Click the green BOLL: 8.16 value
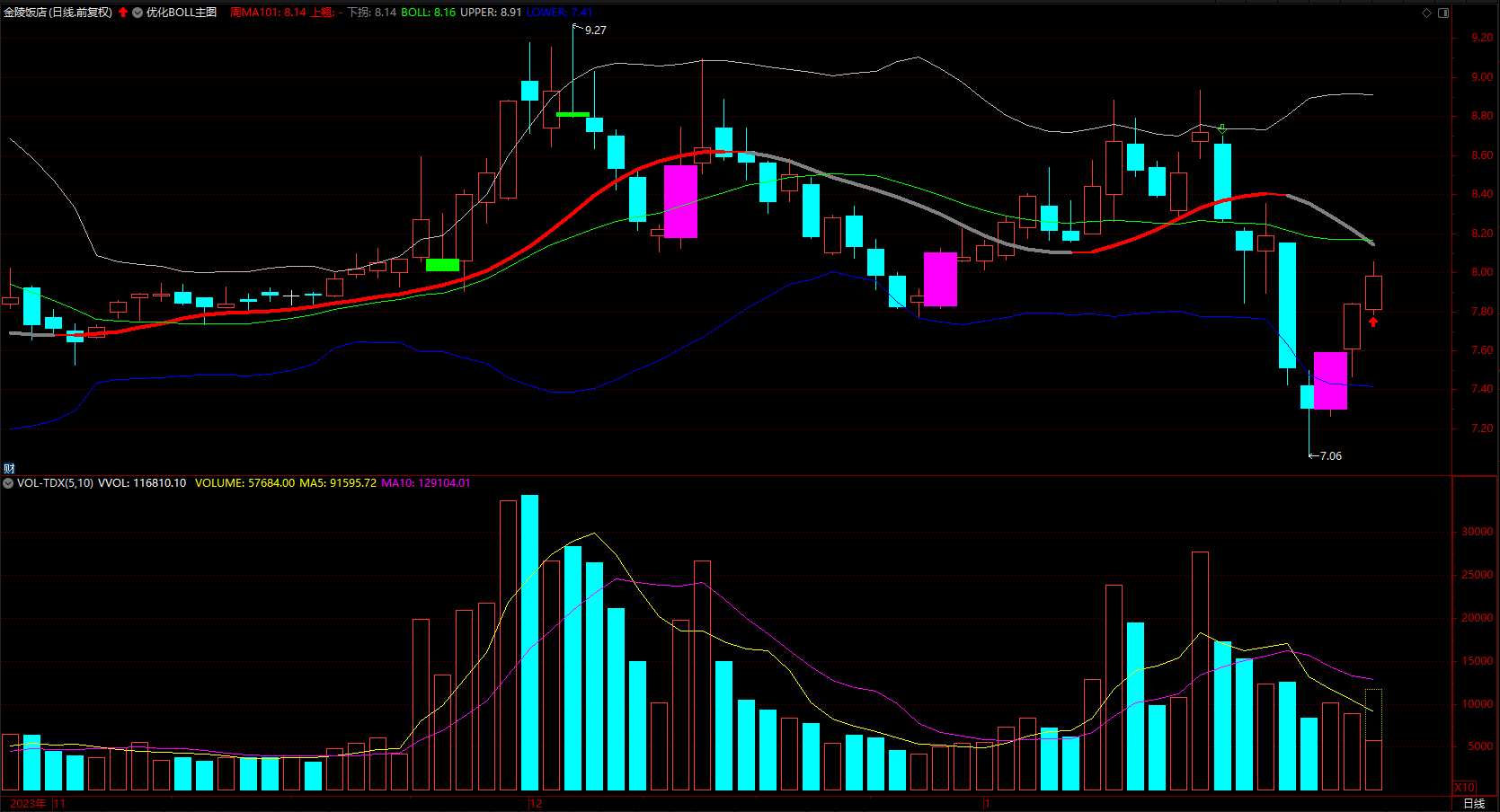 coord(428,13)
